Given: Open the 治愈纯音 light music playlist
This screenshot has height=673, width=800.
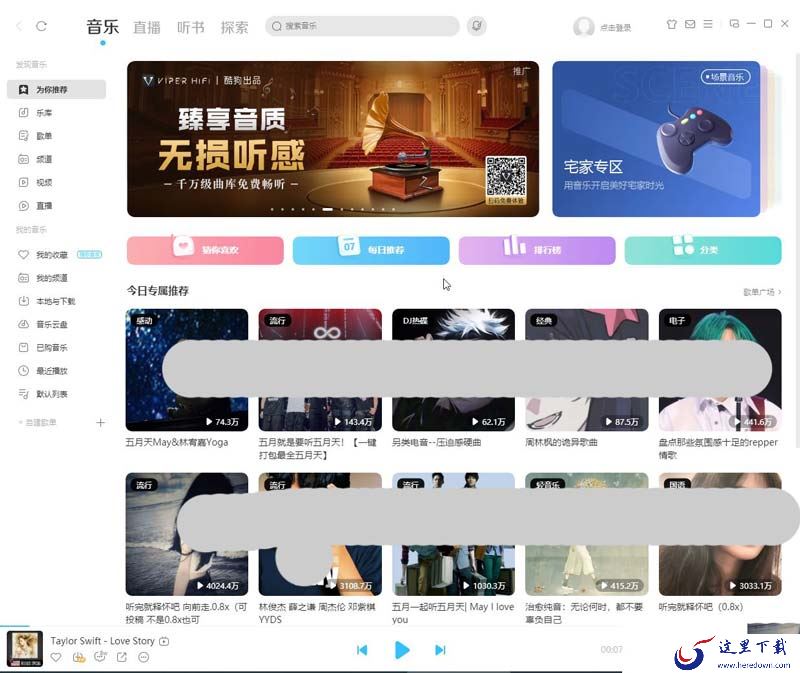Looking at the screenshot, I should pos(587,534).
